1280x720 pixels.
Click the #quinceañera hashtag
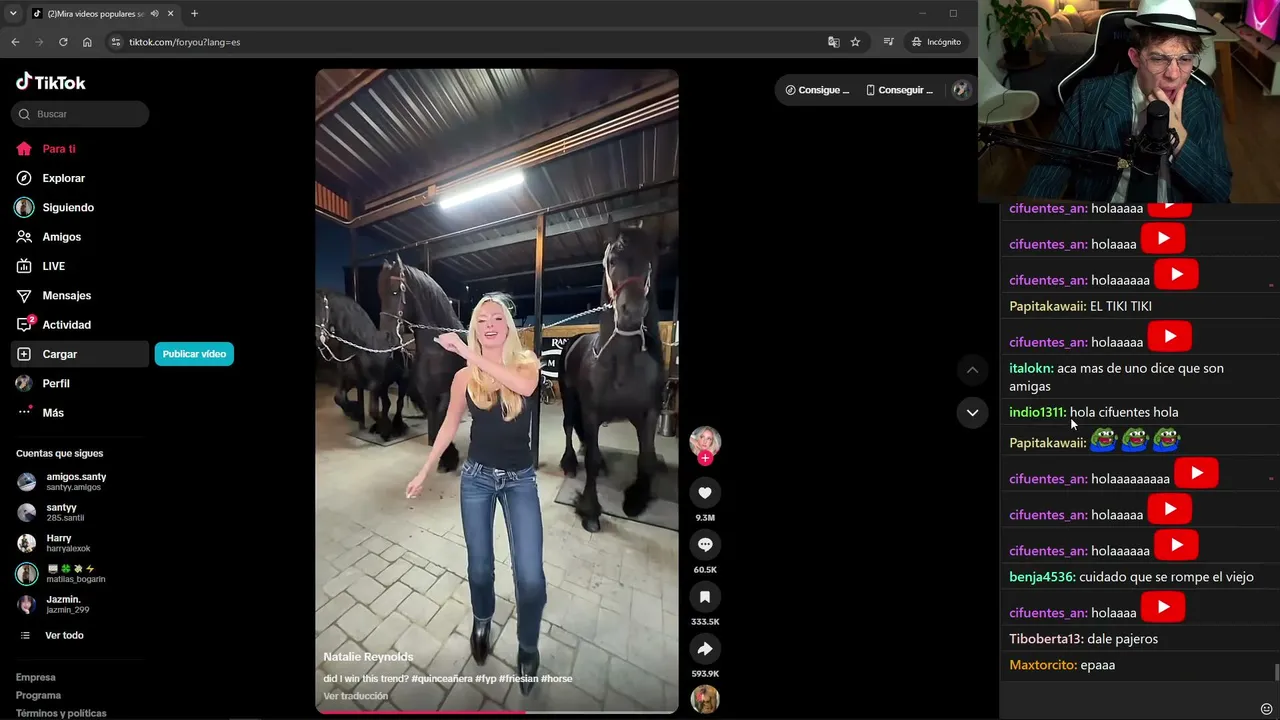(x=442, y=678)
